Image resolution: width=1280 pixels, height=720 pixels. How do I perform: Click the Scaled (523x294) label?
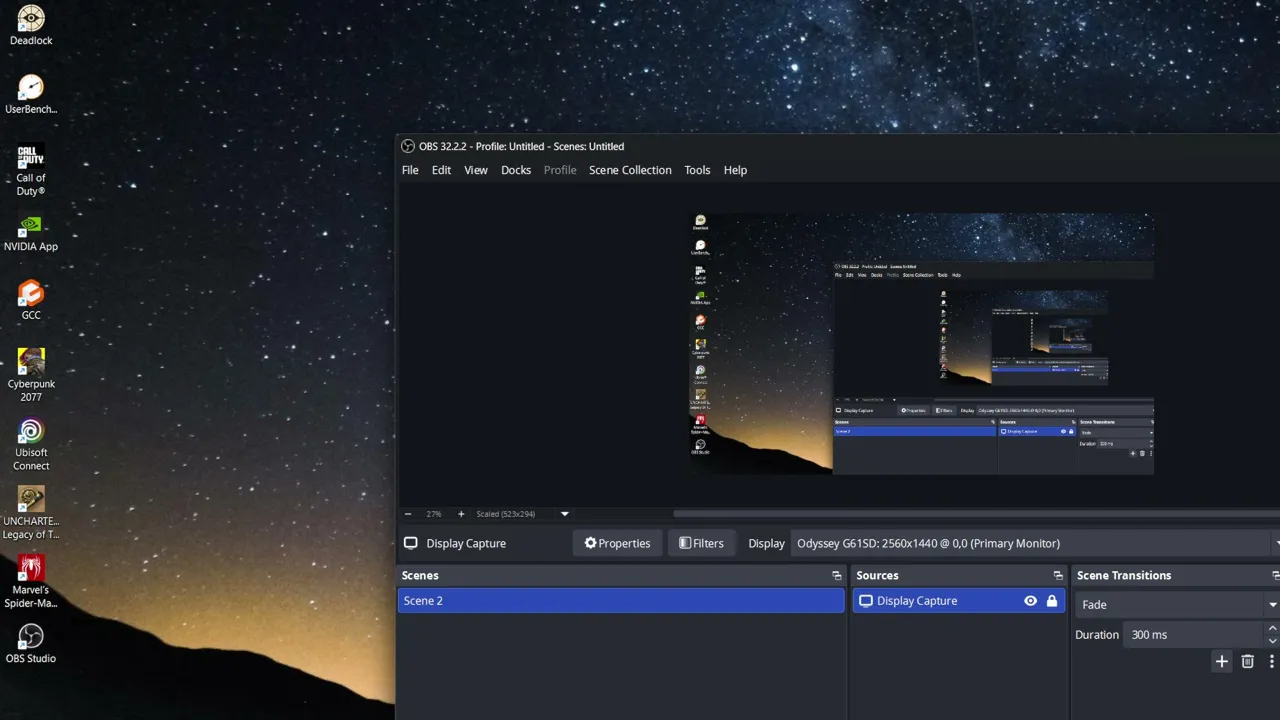pos(506,514)
